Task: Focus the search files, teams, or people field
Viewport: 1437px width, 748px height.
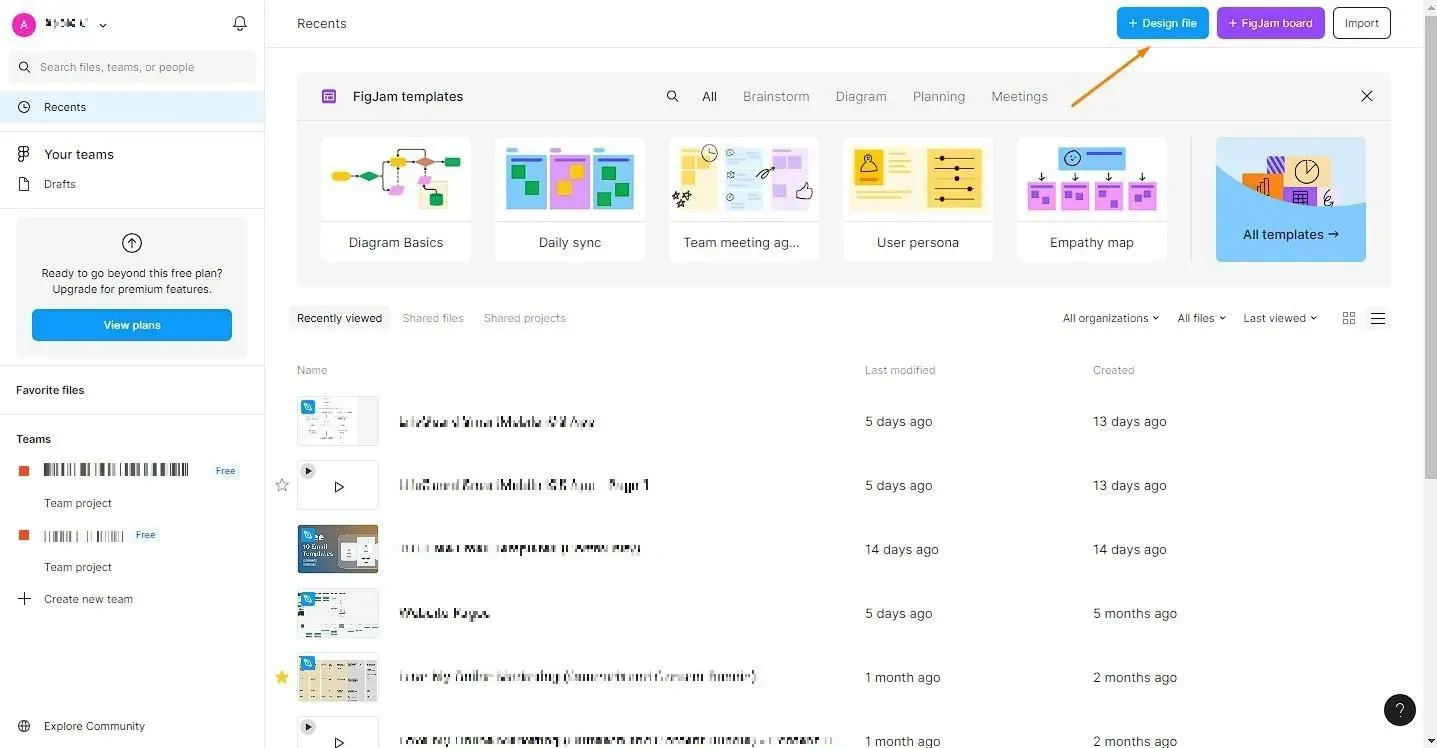Action: [132, 67]
